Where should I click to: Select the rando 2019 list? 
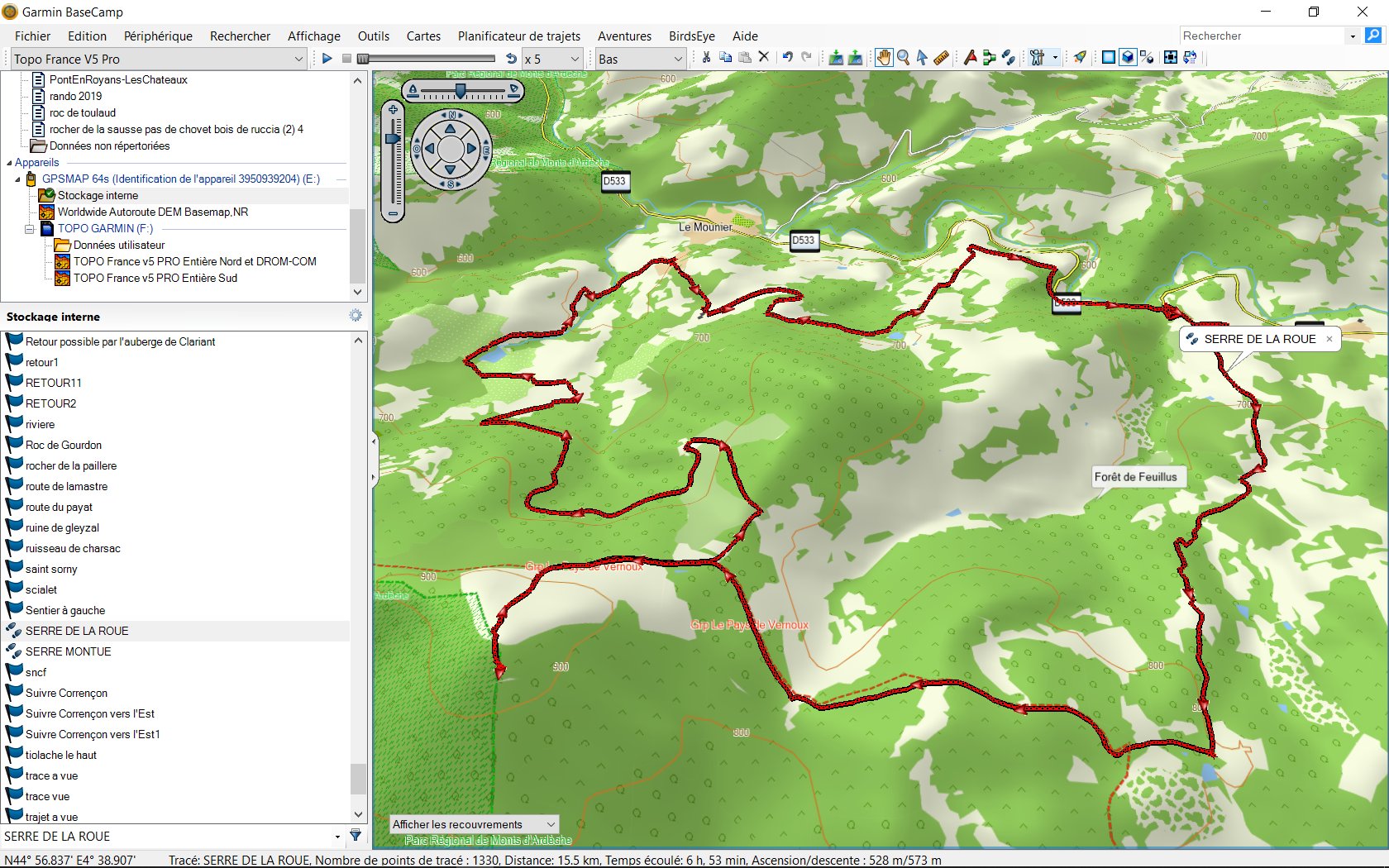pos(75,96)
